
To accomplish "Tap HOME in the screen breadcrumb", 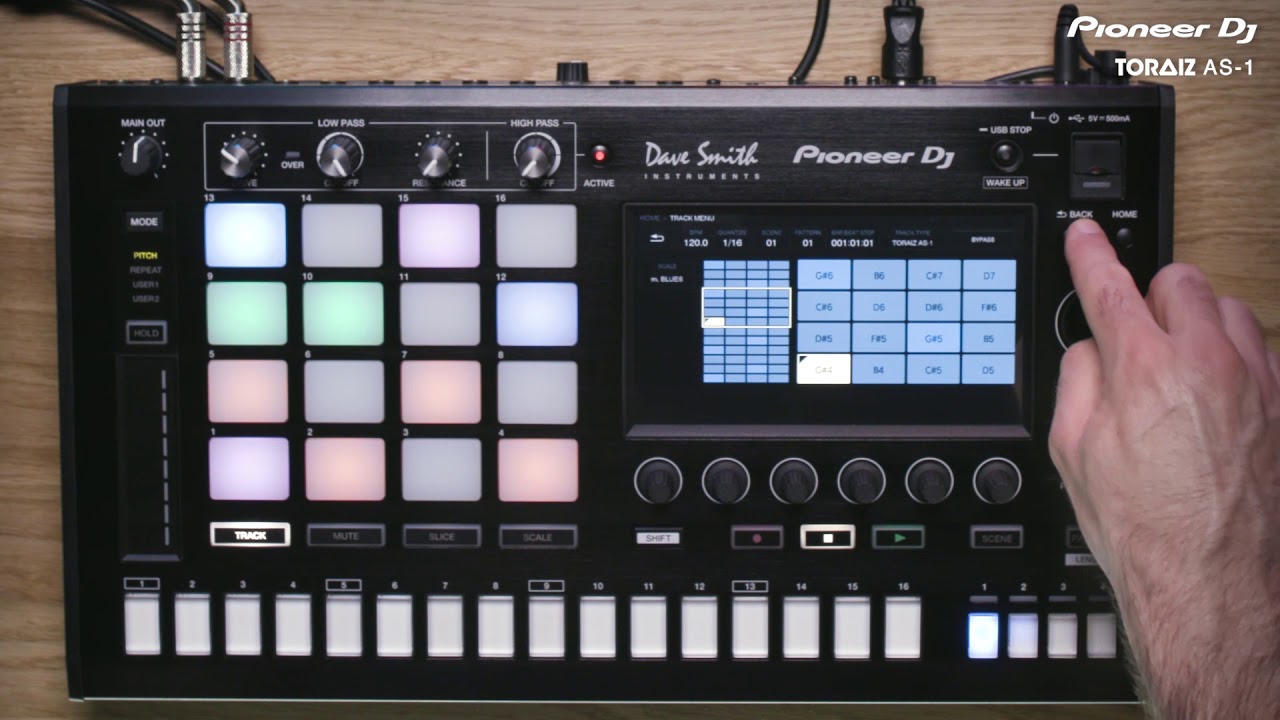I will click(x=648, y=218).
